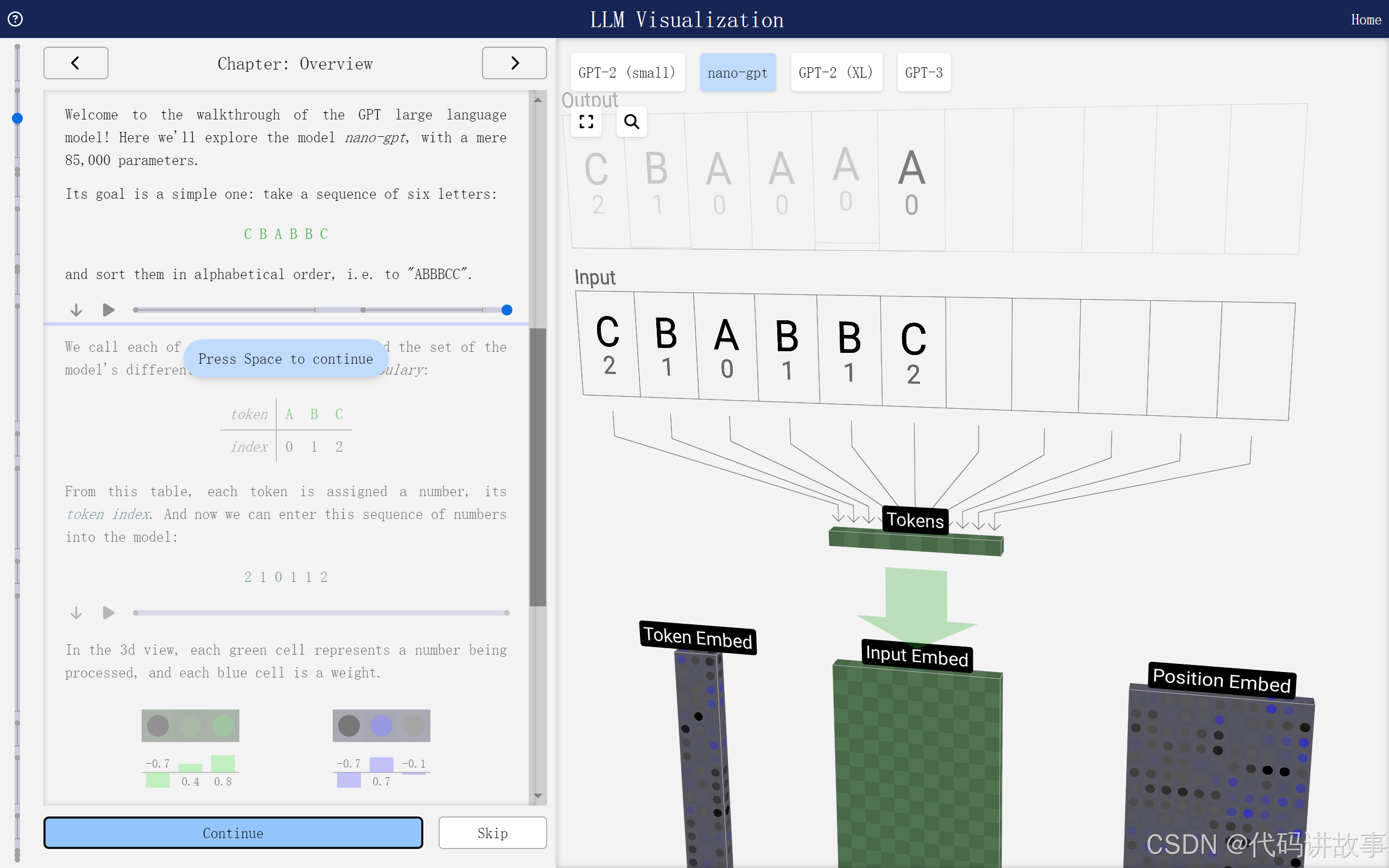Click the down arrow beside first play button
Image resolution: width=1389 pixels, height=868 pixels.
point(76,310)
